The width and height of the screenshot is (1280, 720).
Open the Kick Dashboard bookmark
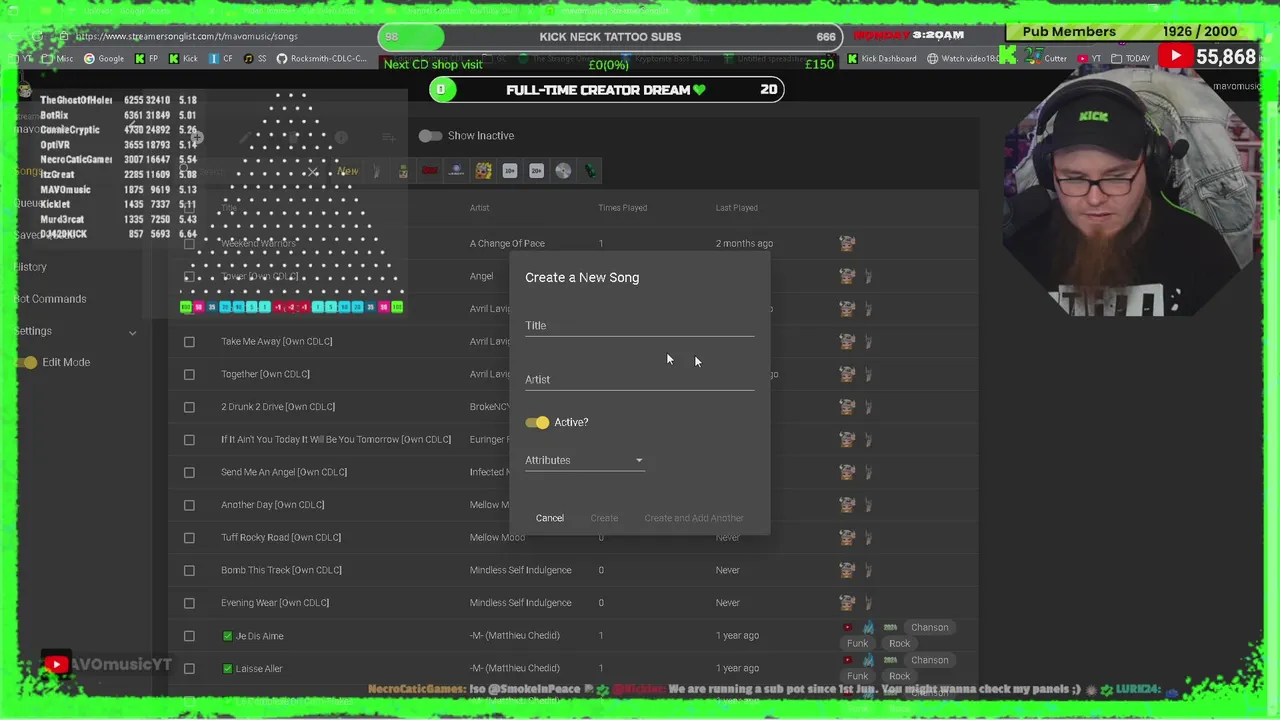(x=881, y=58)
